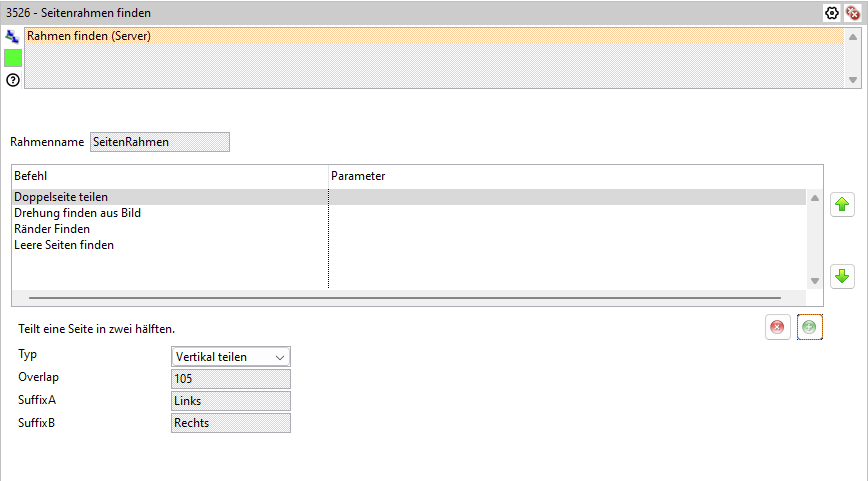The height and width of the screenshot is (481, 868).
Task: Click the red gear icon in title bar
Action: coord(852,13)
